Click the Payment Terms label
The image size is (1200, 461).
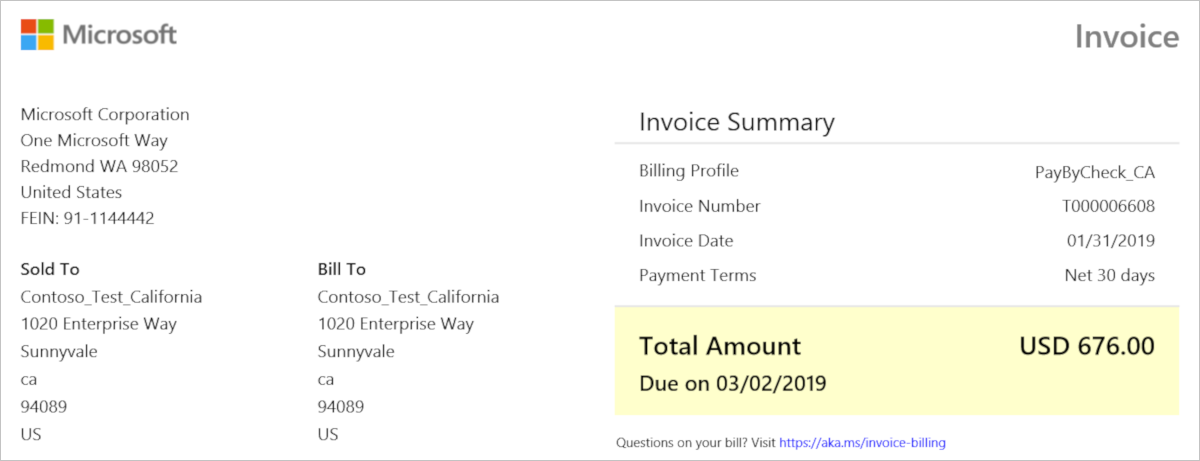698,275
